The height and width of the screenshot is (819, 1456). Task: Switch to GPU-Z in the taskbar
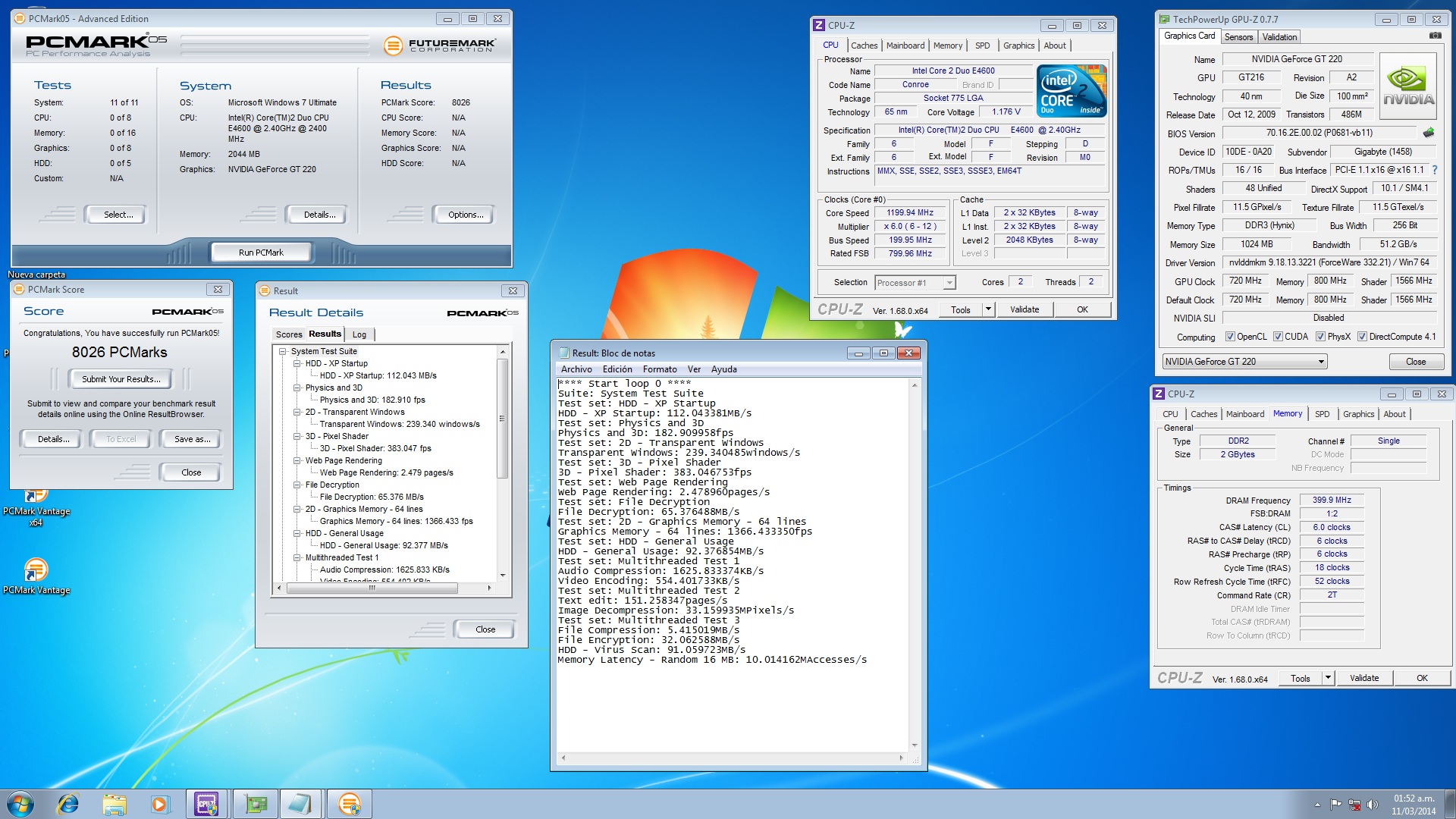pyautogui.click(x=256, y=804)
